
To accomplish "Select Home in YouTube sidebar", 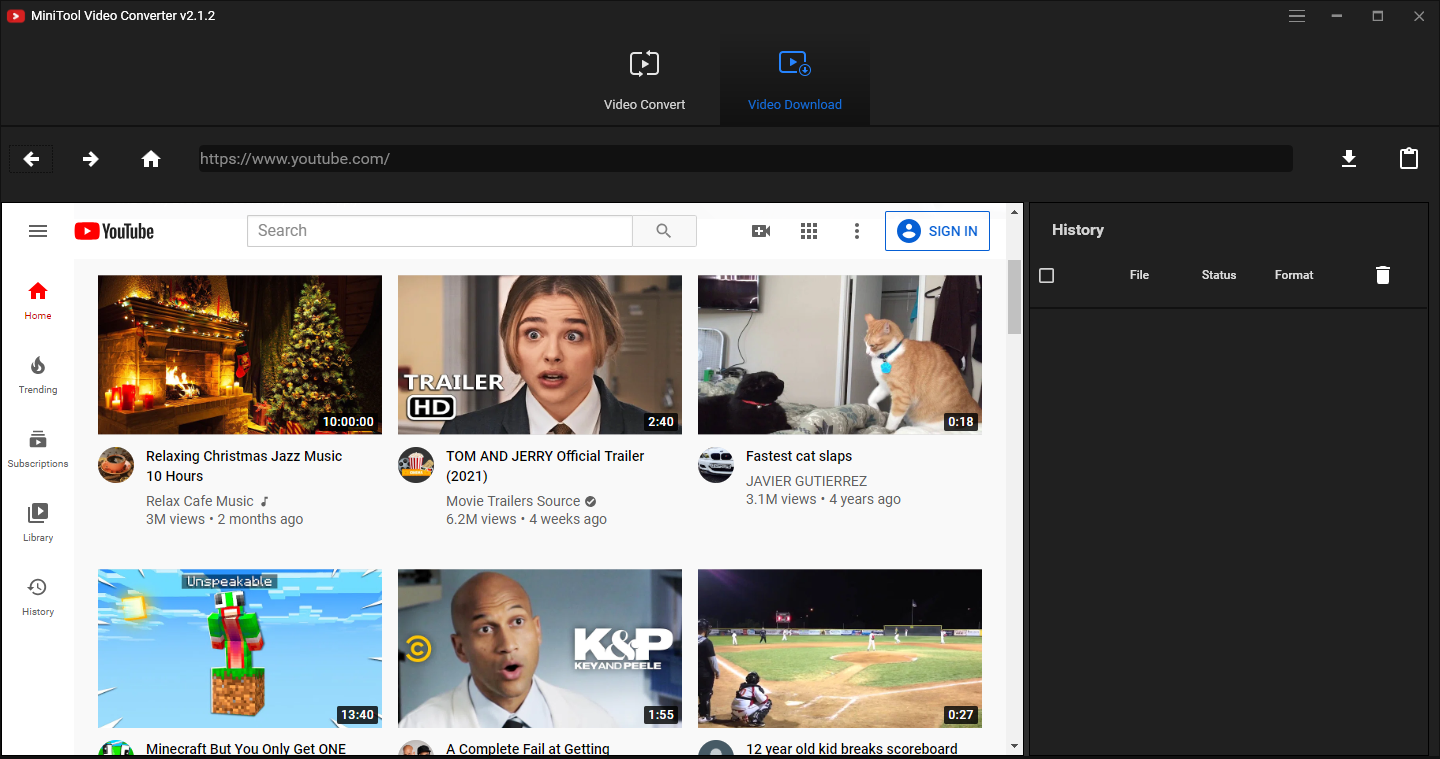I will 38,301.
